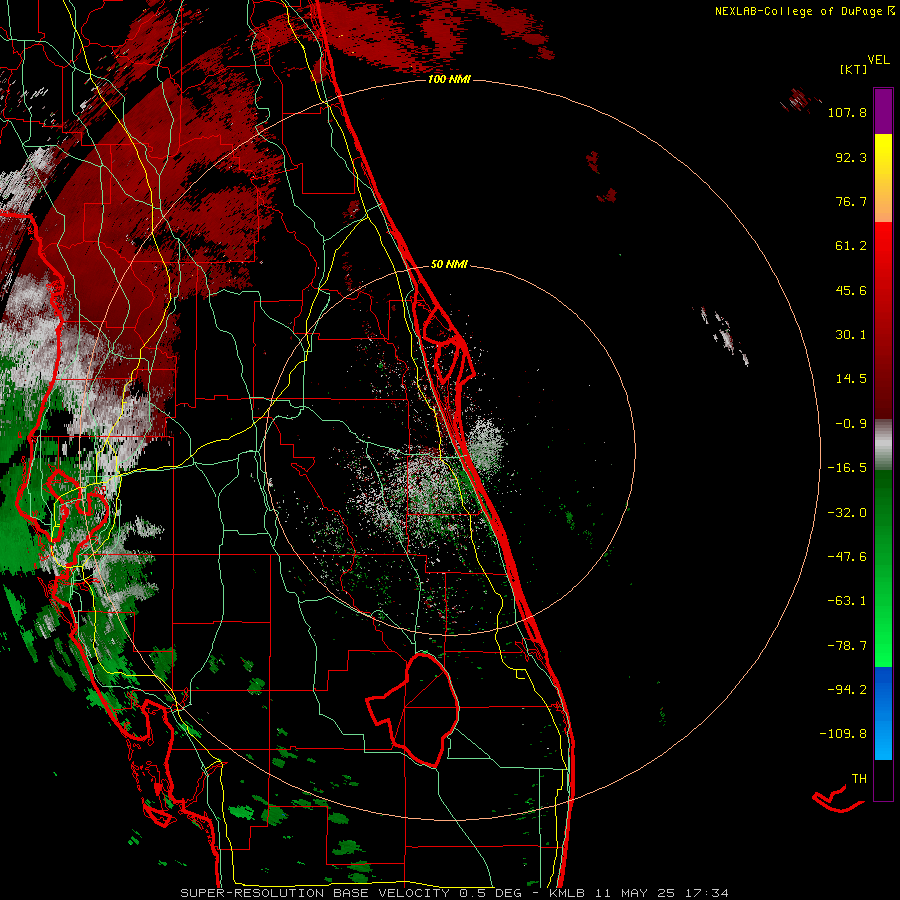900x900 pixels.
Task: Click the -16.5 velocity scale value
Action: pos(847,468)
